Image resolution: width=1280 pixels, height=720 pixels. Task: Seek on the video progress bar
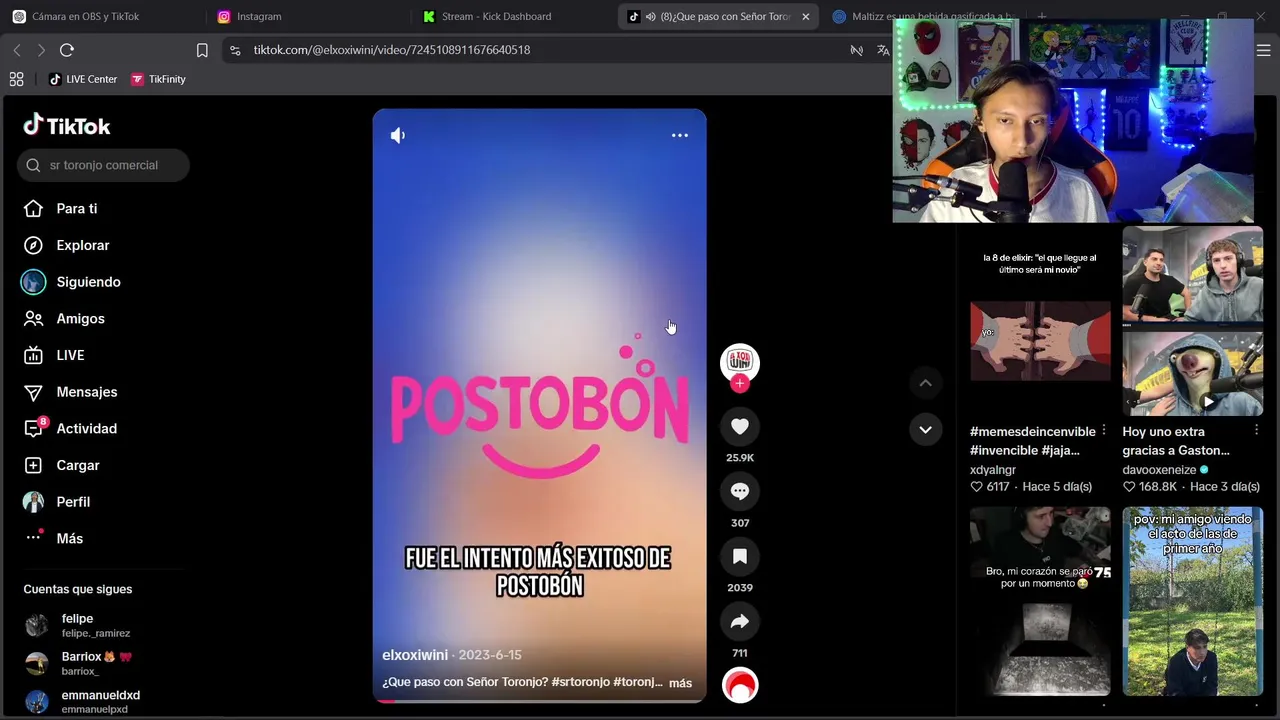click(540, 701)
